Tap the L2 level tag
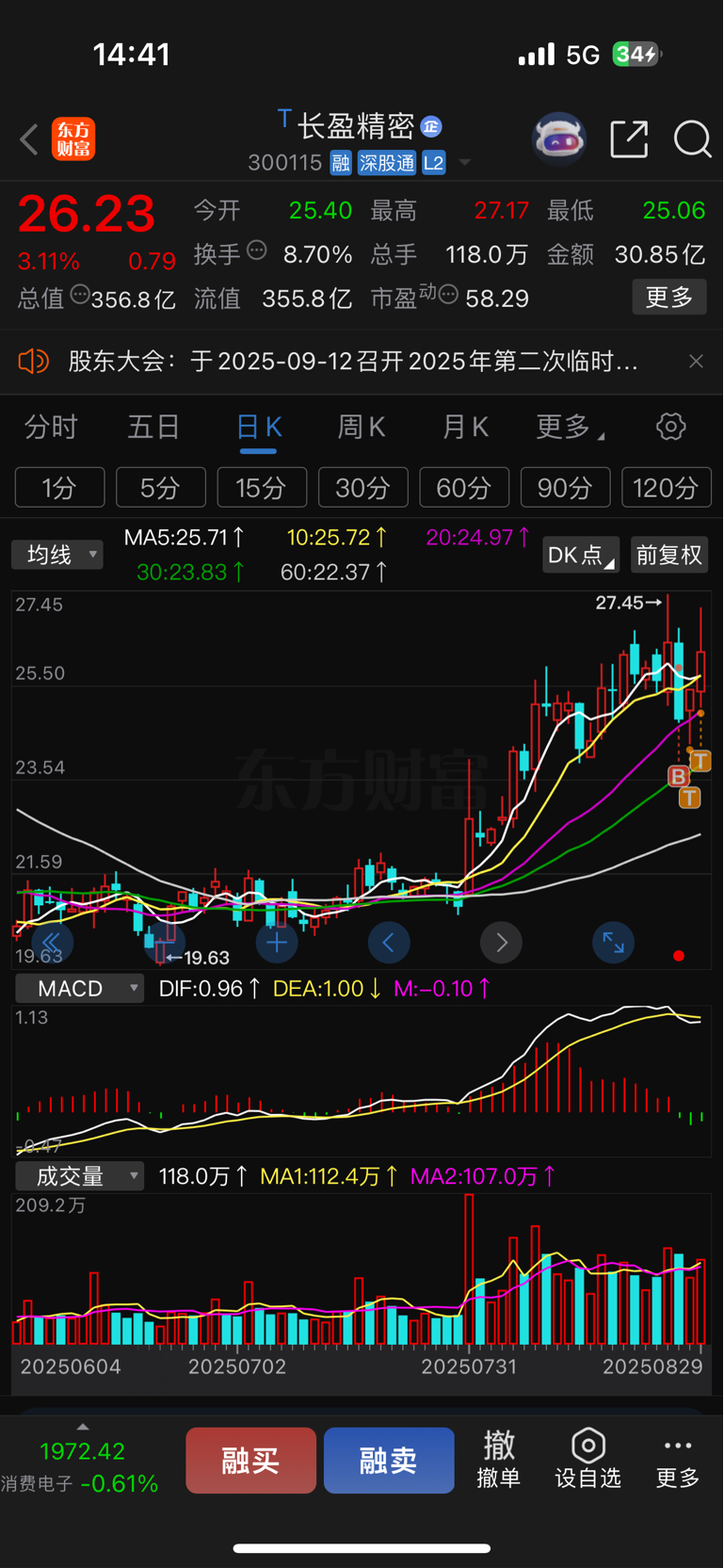 coord(433,163)
